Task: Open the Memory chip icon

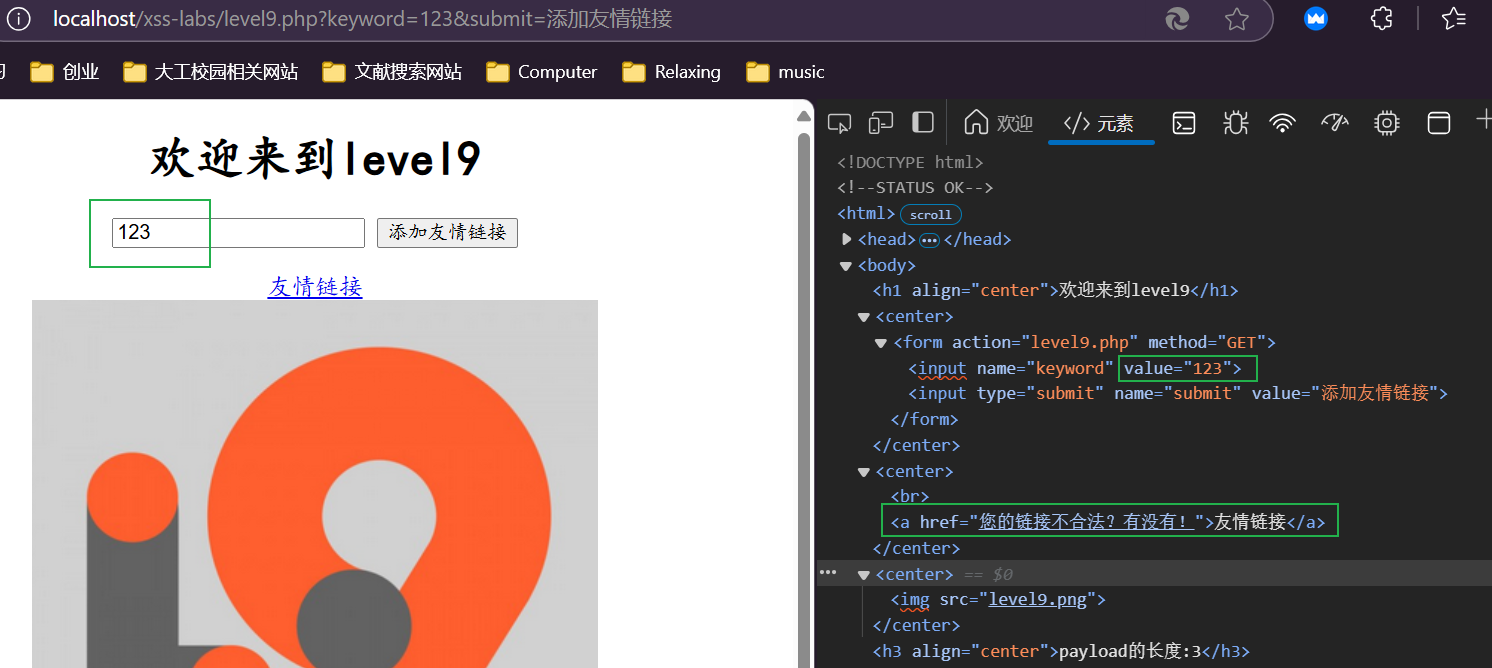Action: (1386, 123)
